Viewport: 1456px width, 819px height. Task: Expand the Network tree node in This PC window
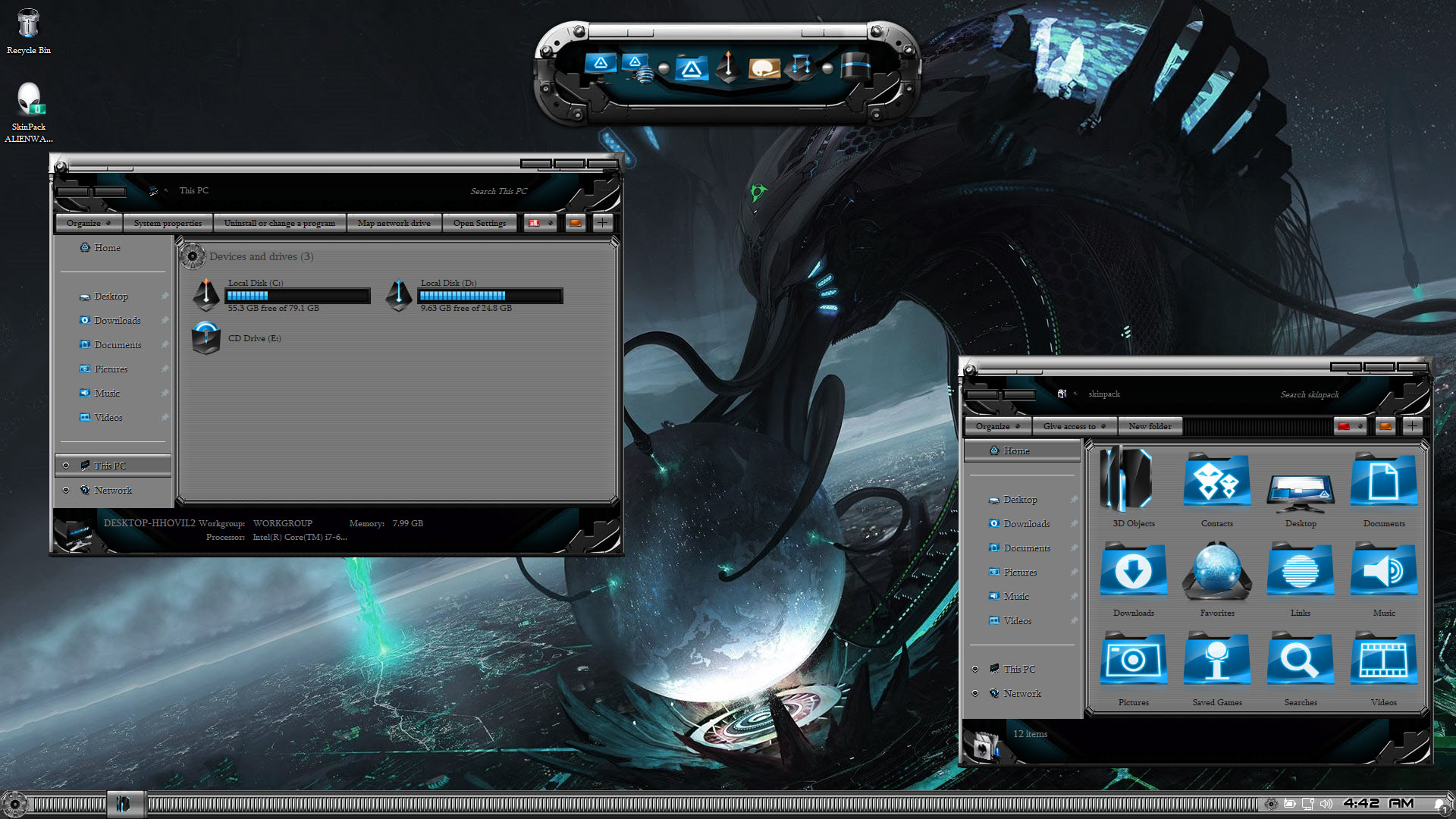(x=66, y=490)
